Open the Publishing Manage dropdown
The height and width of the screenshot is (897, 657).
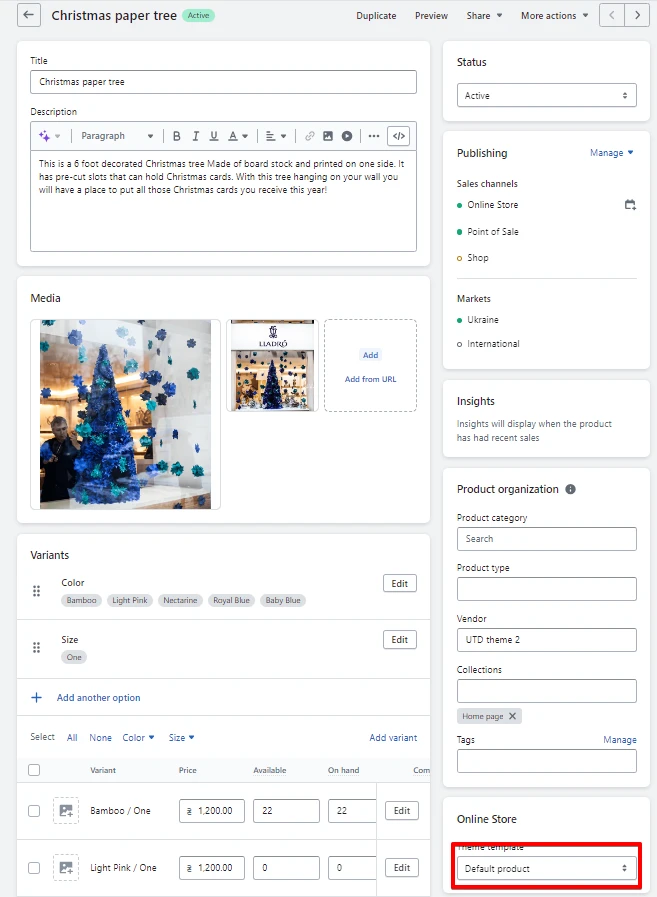click(612, 153)
